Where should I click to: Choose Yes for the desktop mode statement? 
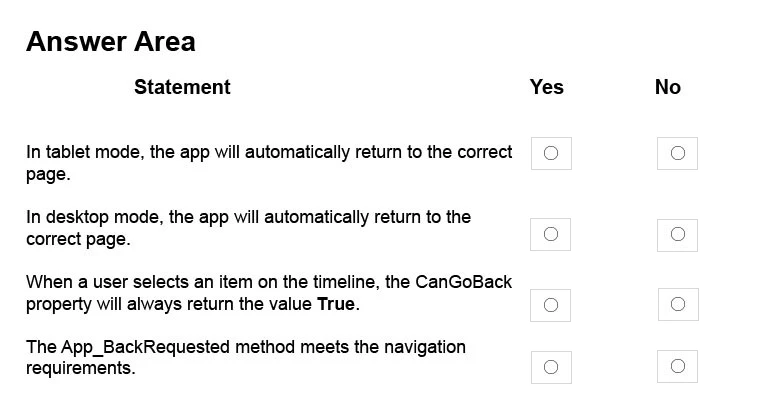point(551,234)
